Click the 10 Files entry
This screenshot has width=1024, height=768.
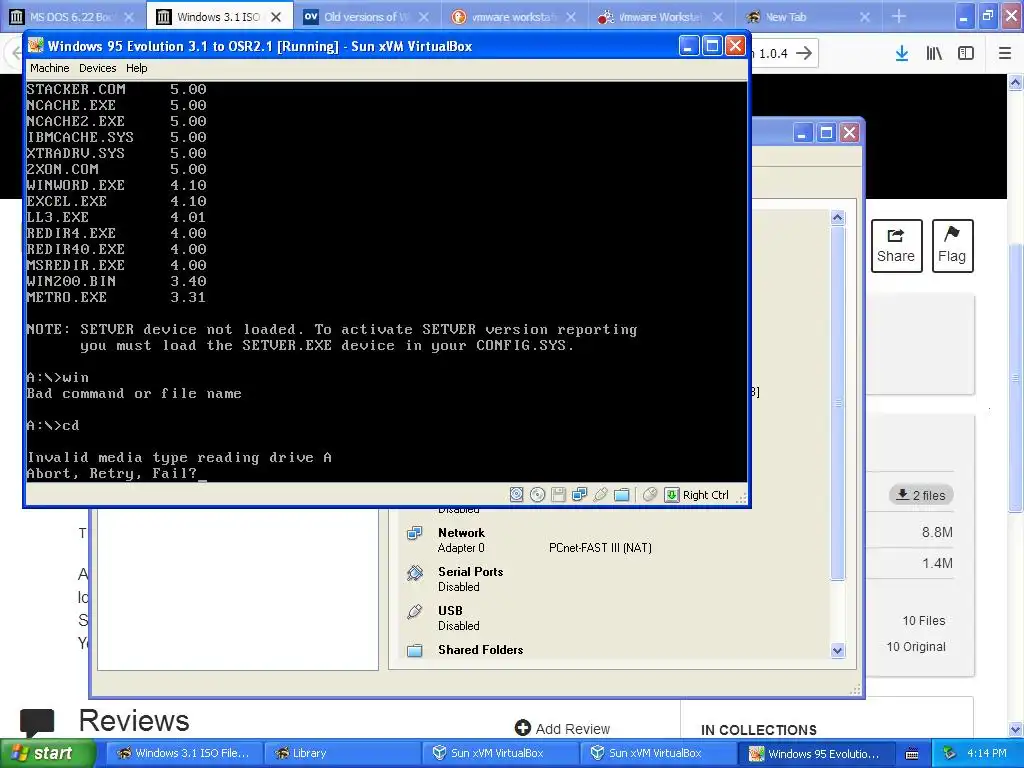coord(923,620)
